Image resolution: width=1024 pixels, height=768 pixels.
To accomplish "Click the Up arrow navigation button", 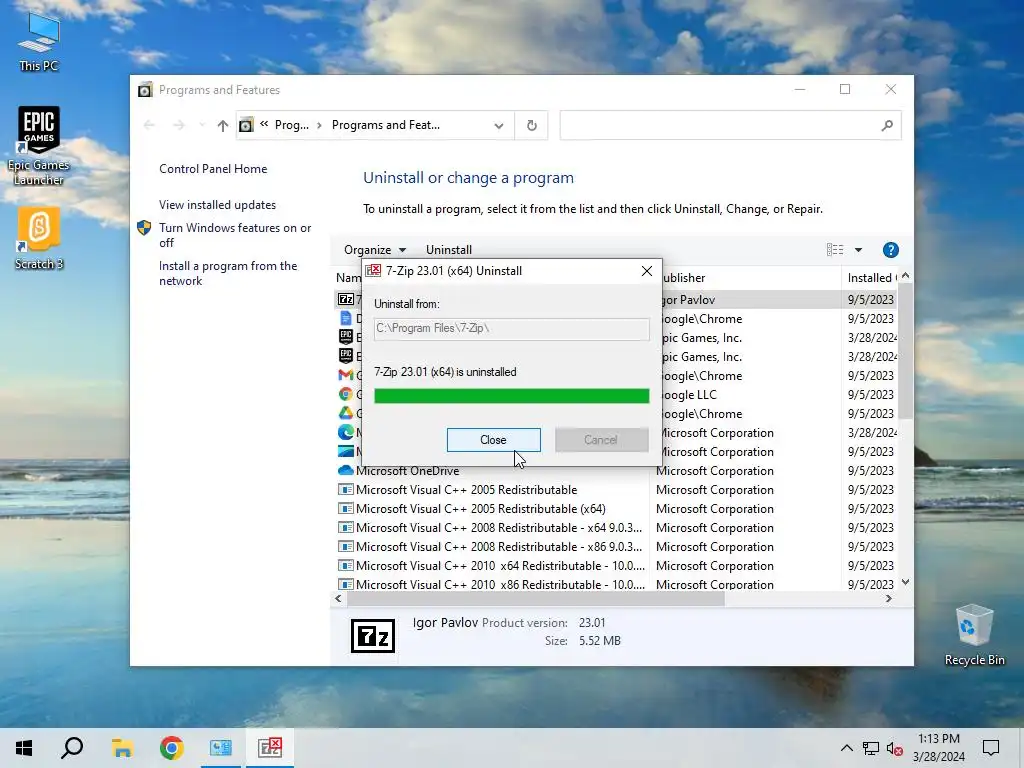I will point(223,125).
